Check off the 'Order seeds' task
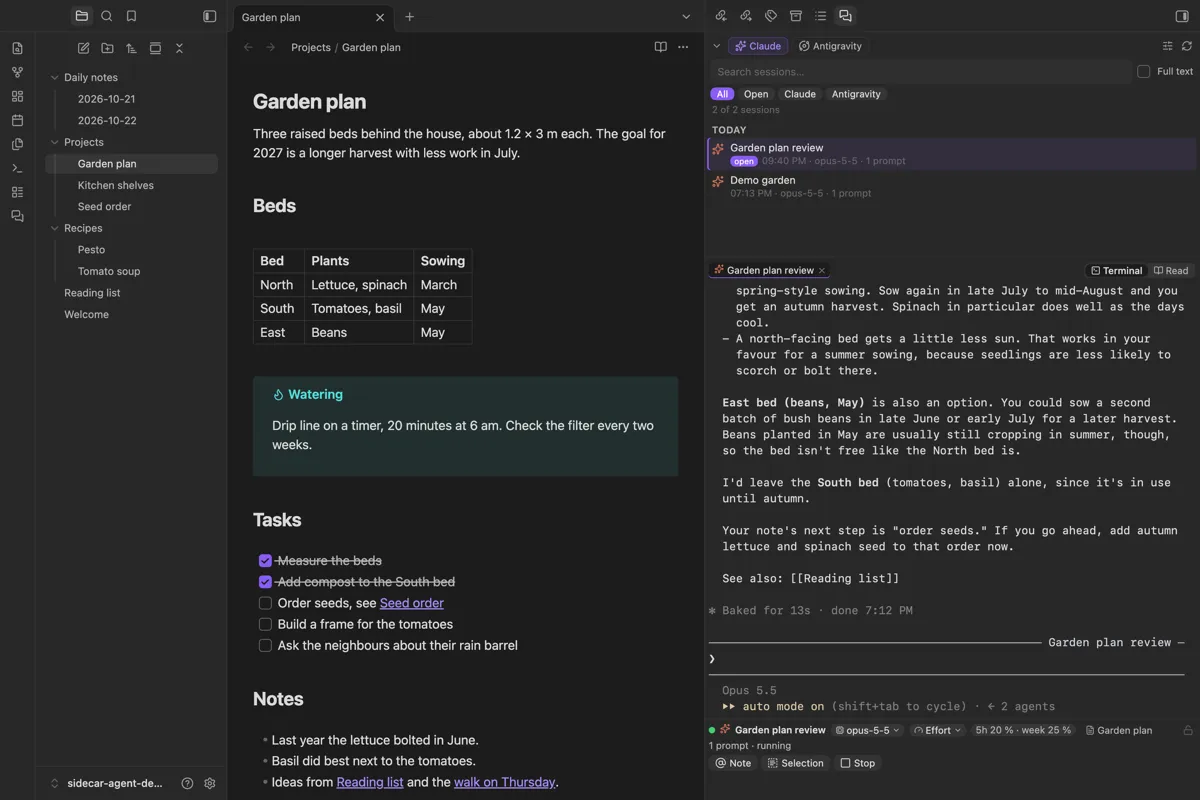The image size is (1200, 800). tap(265, 603)
